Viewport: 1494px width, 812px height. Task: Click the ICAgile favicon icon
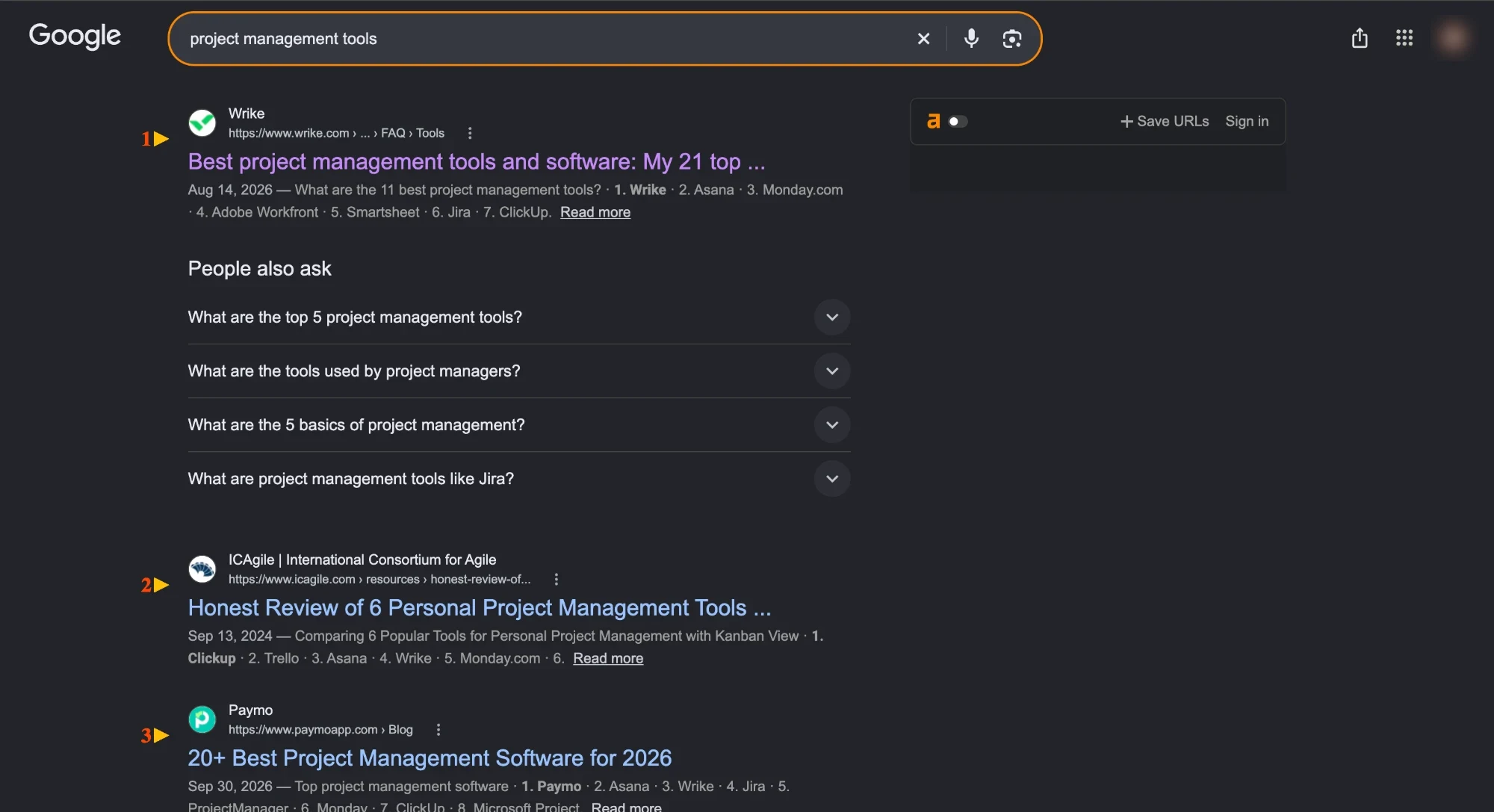point(202,568)
